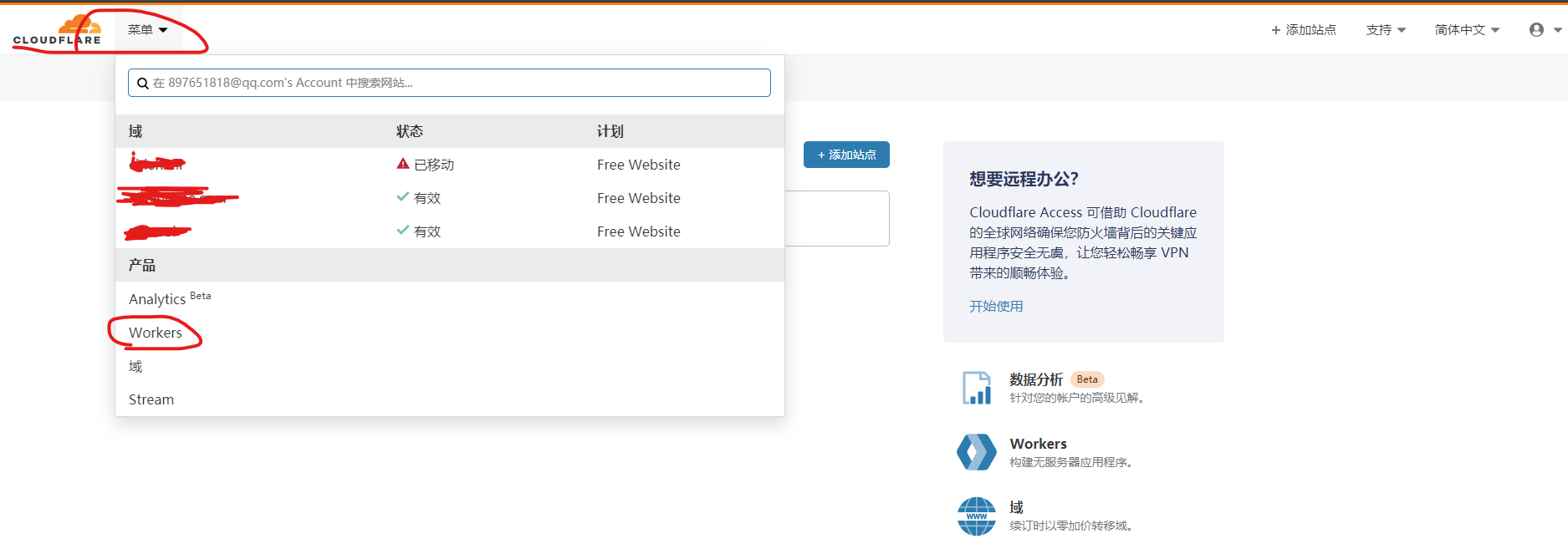The image size is (1568, 539).
Task: Click the 已移动 status text
Action: pos(434,165)
